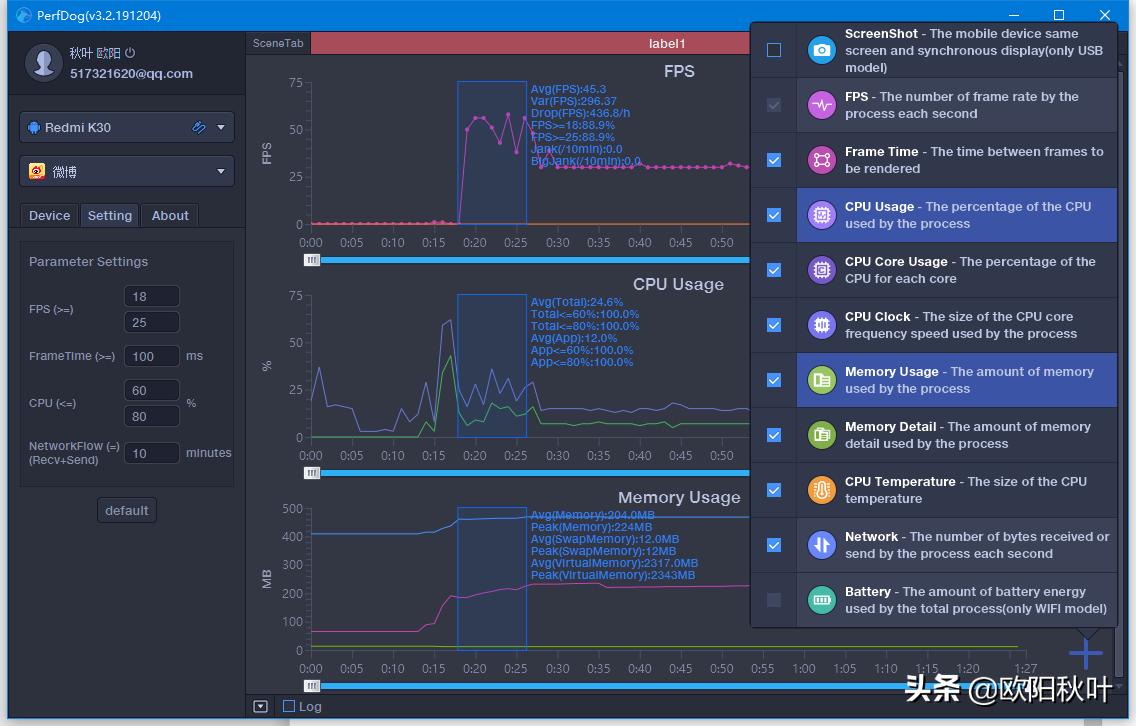Image resolution: width=1136 pixels, height=726 pixels.
Task: Click the FPS threshold field showing 25
Action: point(152,322)
